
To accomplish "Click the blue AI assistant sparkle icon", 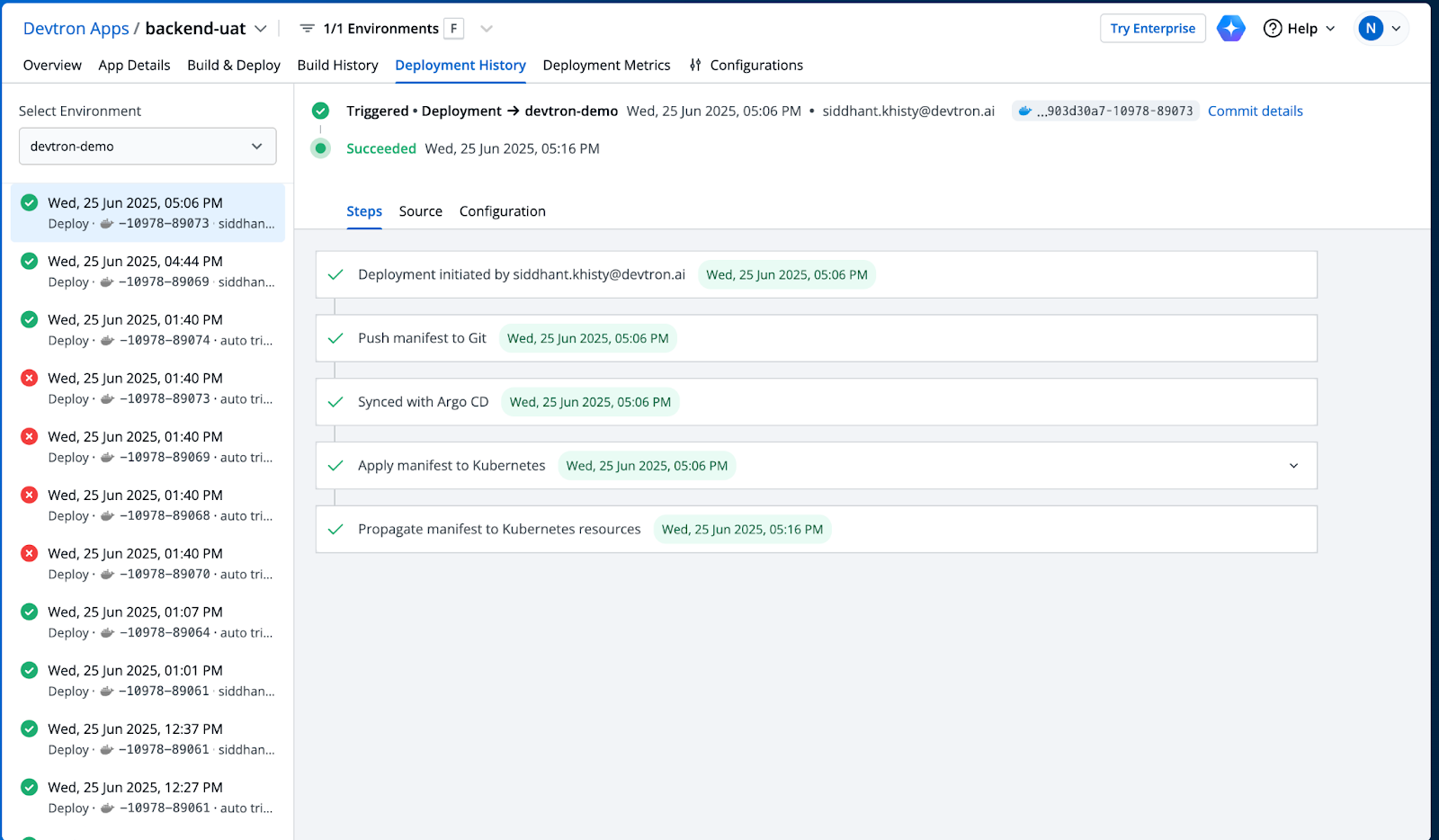I will (x=1230, y=28).
